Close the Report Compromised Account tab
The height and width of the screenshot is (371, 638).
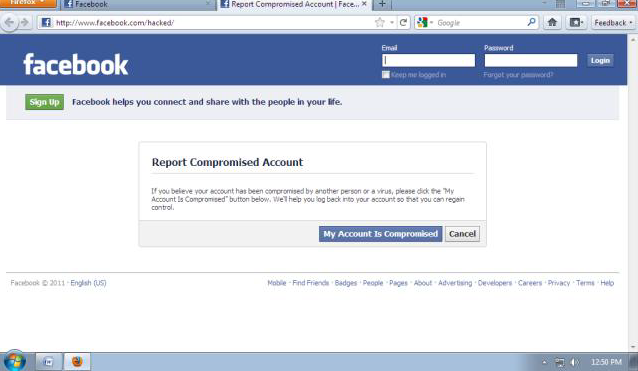364,4
